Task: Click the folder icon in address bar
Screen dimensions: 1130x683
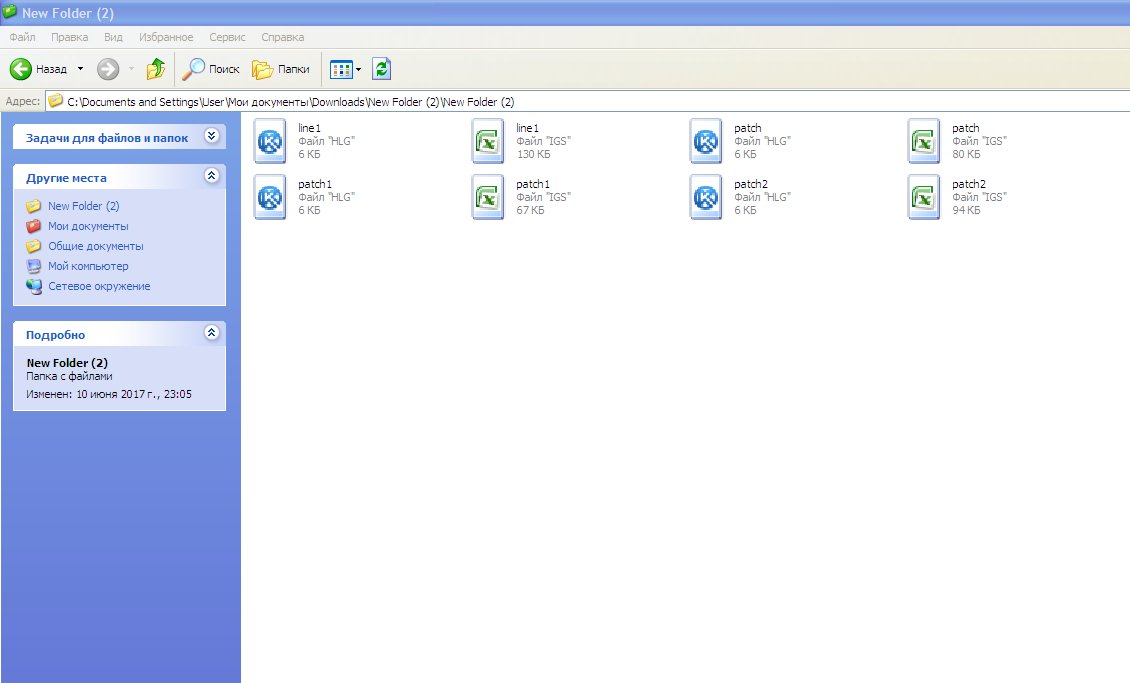Action: [55, 101]
